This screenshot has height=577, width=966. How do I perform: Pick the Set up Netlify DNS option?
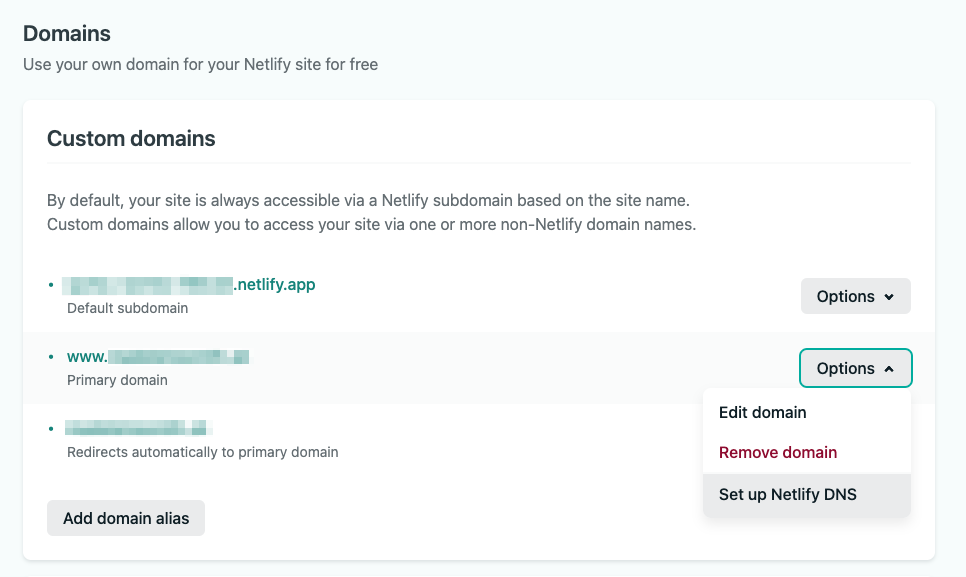[x=787, y=494]
